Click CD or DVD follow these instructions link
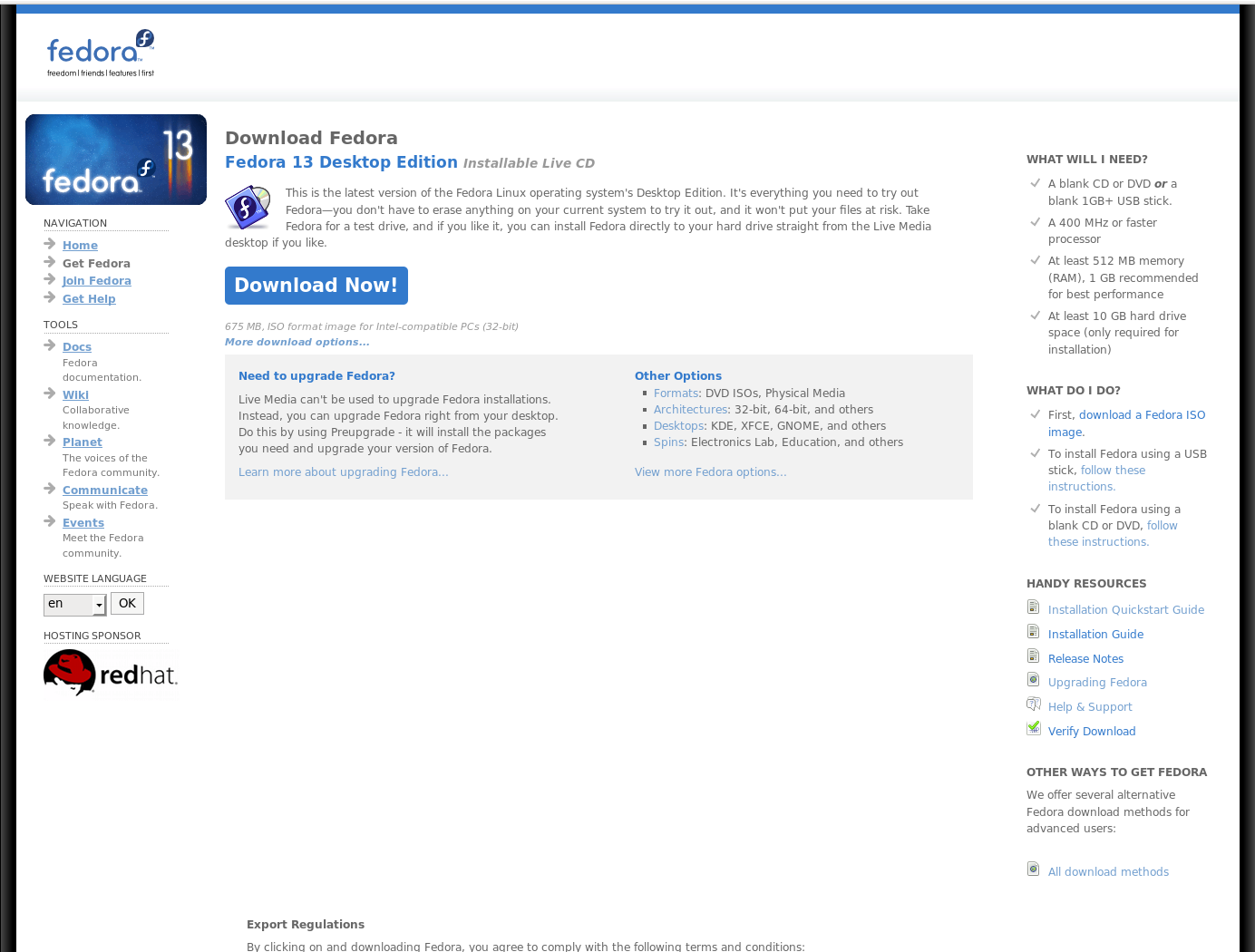This screenshot has width=1255, height=952. point(1113,534)
